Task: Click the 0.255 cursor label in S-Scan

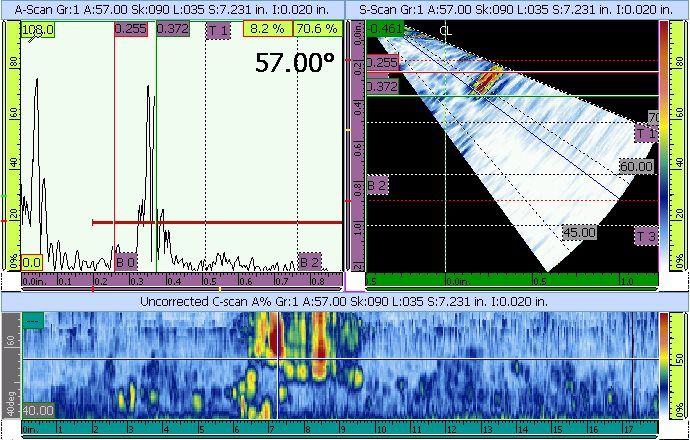Action: (383, 62)
